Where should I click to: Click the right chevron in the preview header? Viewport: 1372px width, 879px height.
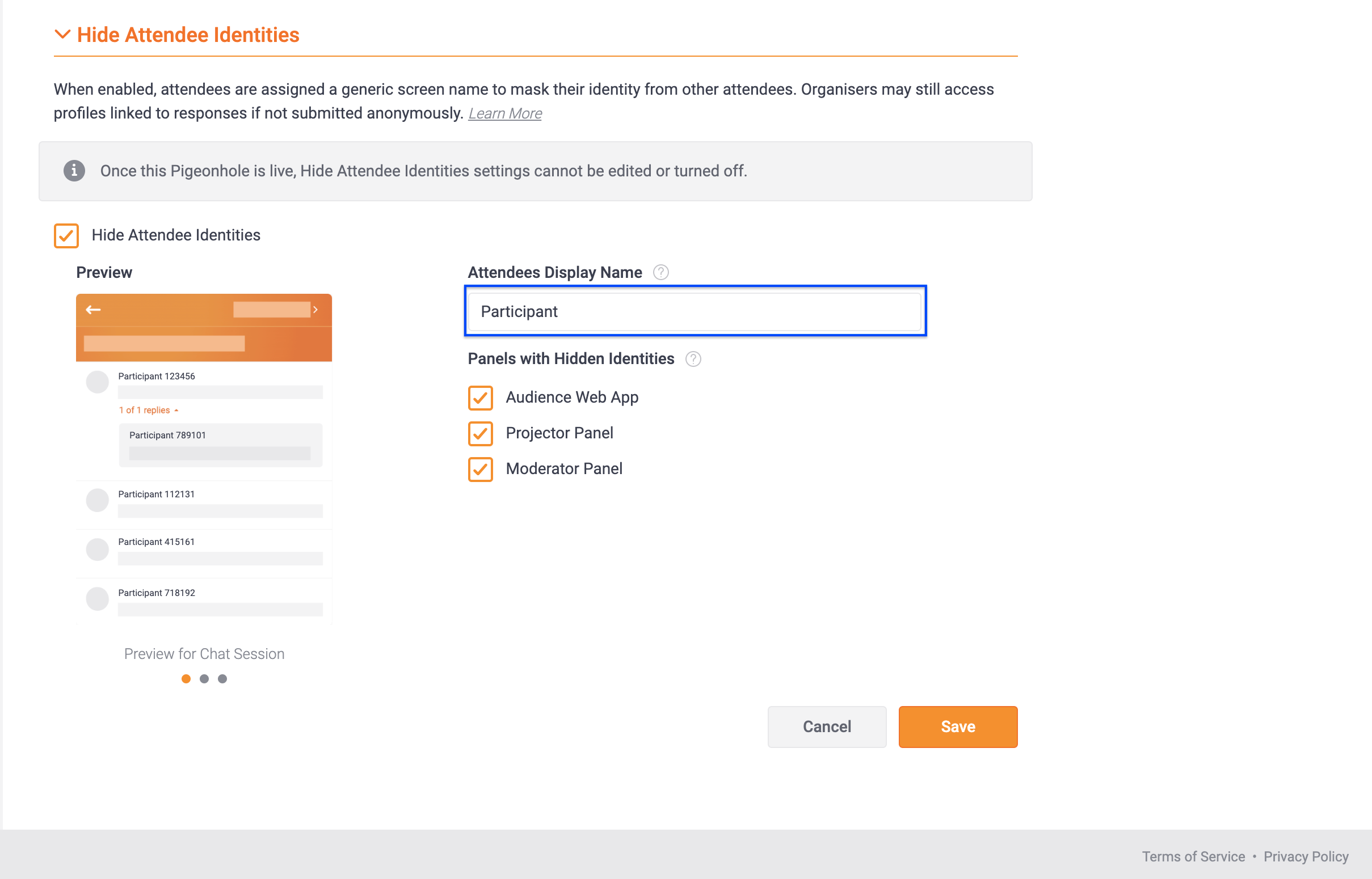pyautogui.click(x=315, y=310)
